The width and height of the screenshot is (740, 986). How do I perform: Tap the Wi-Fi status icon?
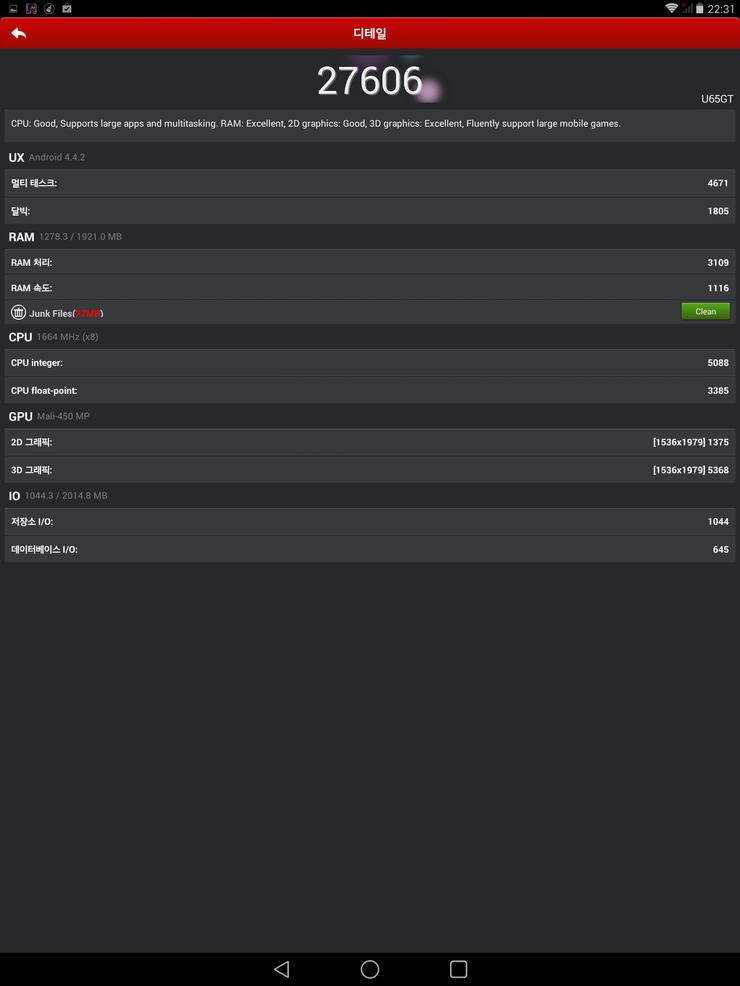click(x=671, y=8)
